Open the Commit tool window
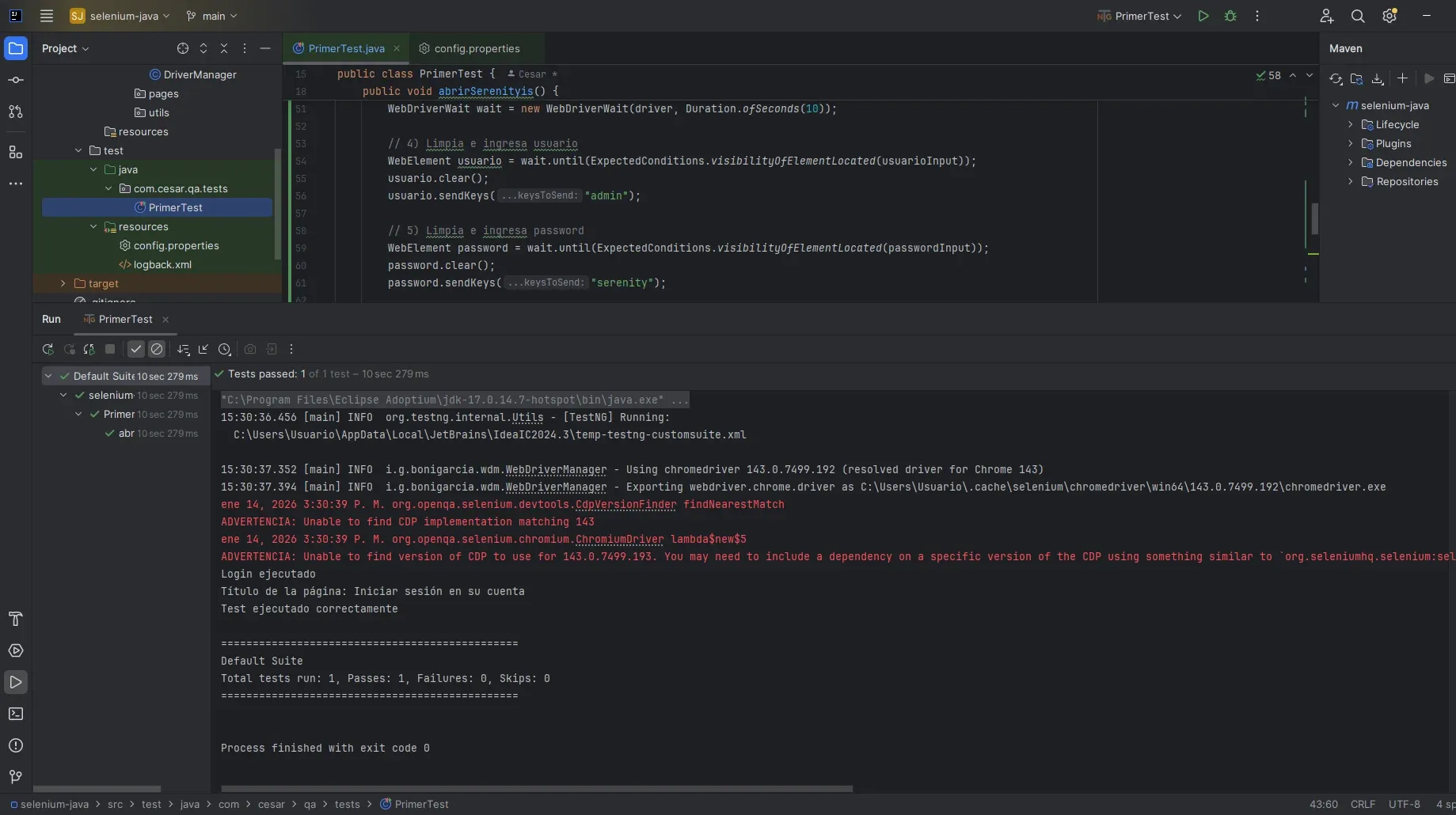The width and height of the screenshot is (1456, 815). coord(16,79)
